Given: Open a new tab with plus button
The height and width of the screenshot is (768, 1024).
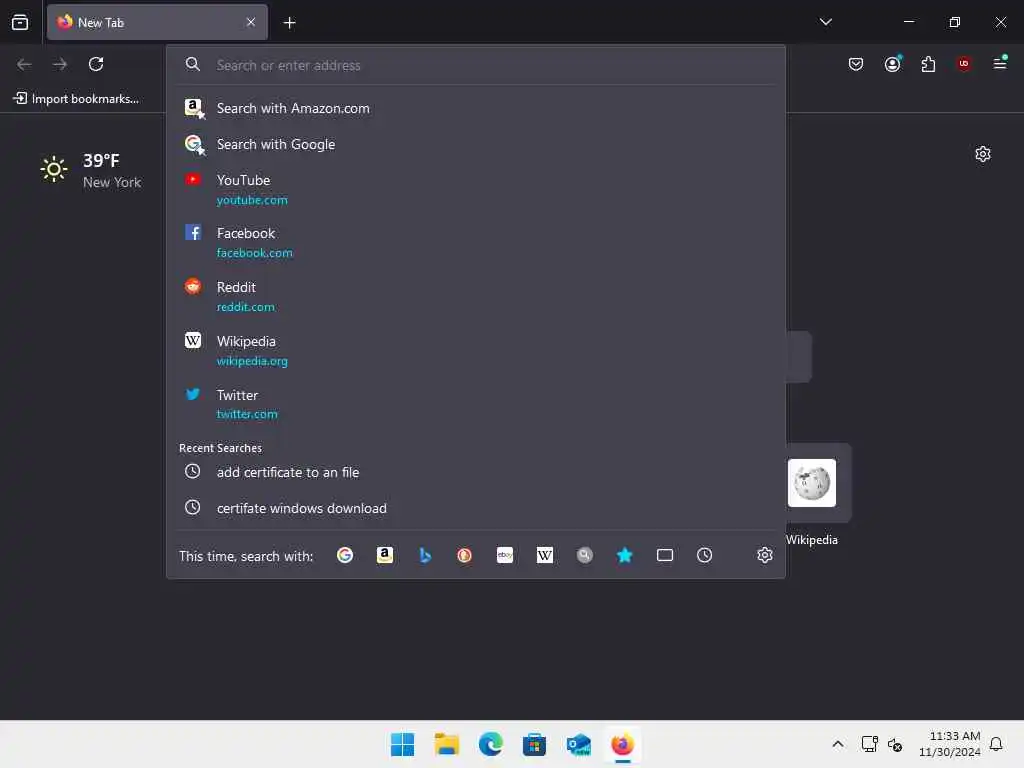Looking at the screenshot, I should coord(289,23).
